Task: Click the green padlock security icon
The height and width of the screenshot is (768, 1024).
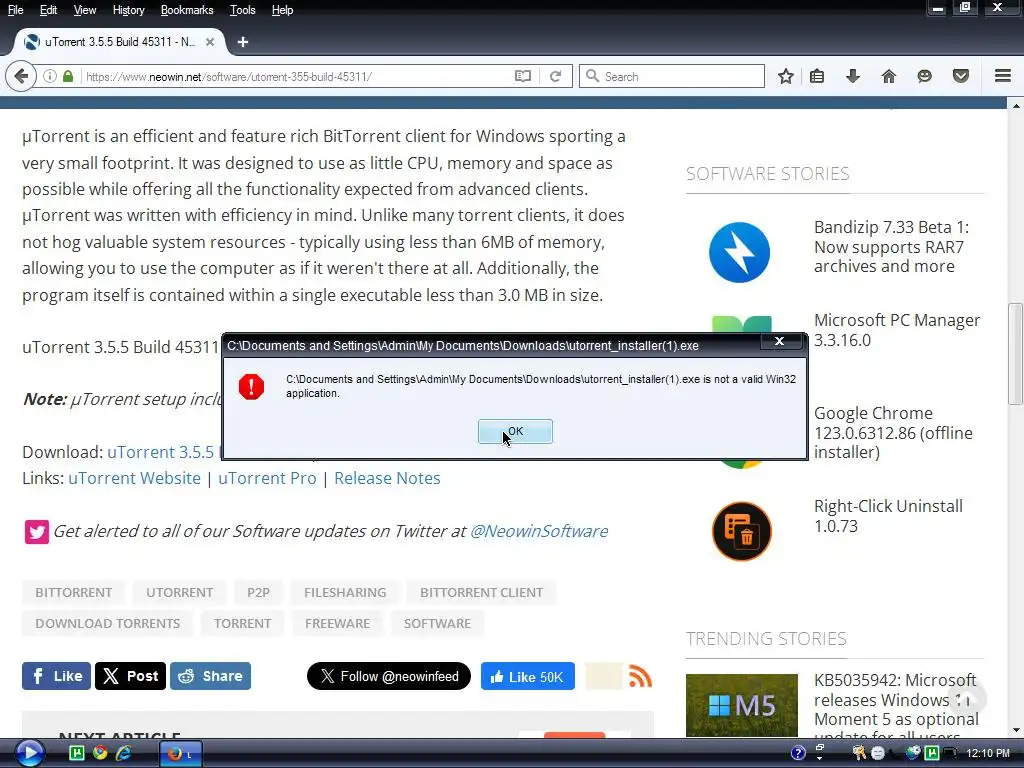Action: [68, 76]
